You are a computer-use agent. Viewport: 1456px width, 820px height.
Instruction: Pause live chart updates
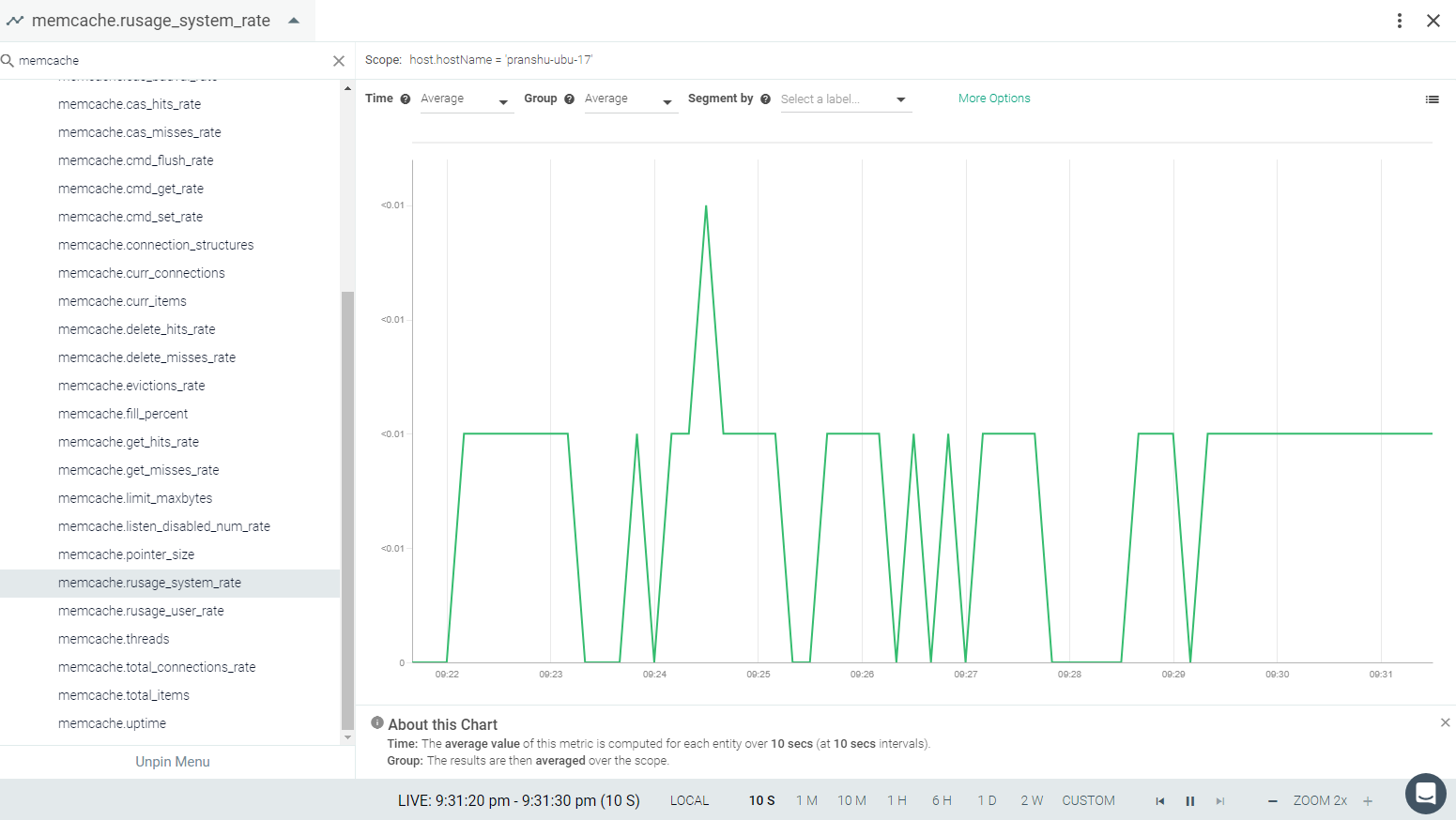pyautogui.click(x=1190, y=801)
